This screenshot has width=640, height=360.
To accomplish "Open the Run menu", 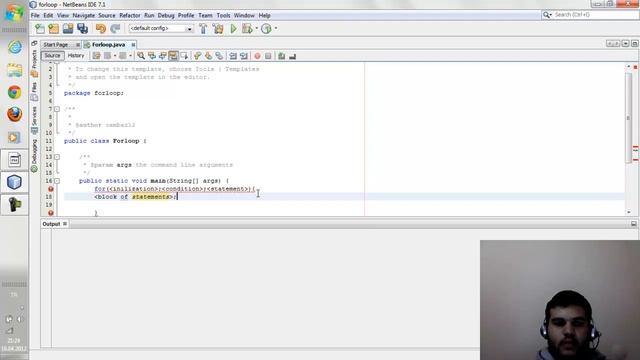I will coord(149,16).
